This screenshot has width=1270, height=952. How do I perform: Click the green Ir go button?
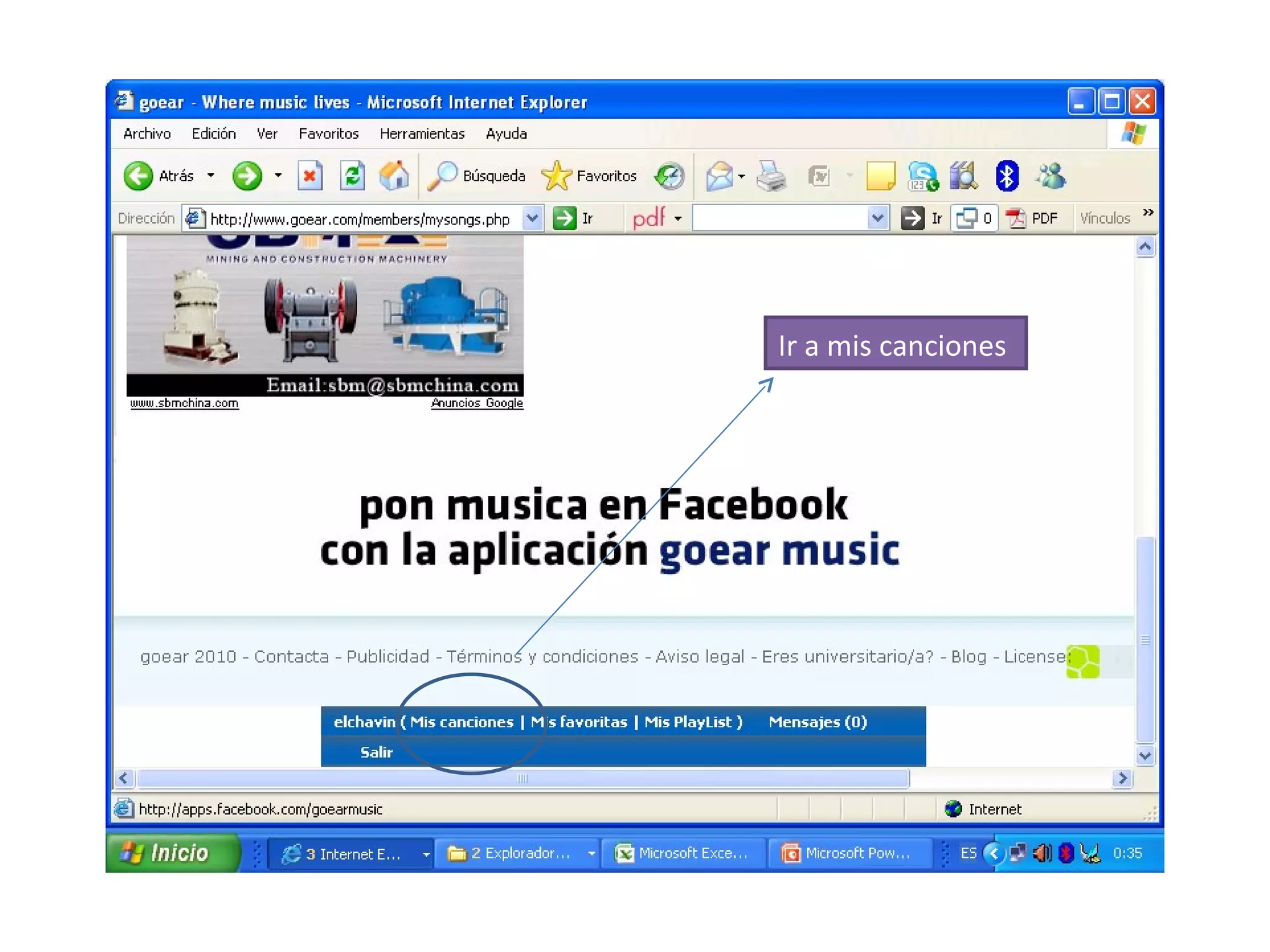[x=573, y=218]
